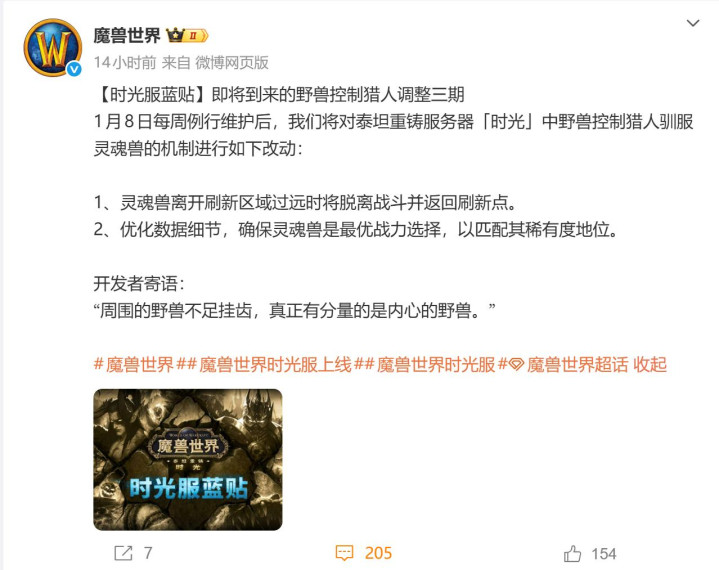Click the 205 comment count
The image size is (719, 570).
378,553
